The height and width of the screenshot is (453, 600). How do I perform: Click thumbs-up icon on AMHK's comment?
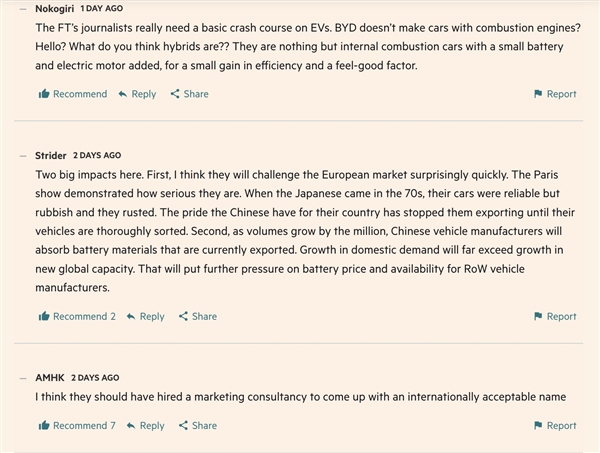click(44, 425)
